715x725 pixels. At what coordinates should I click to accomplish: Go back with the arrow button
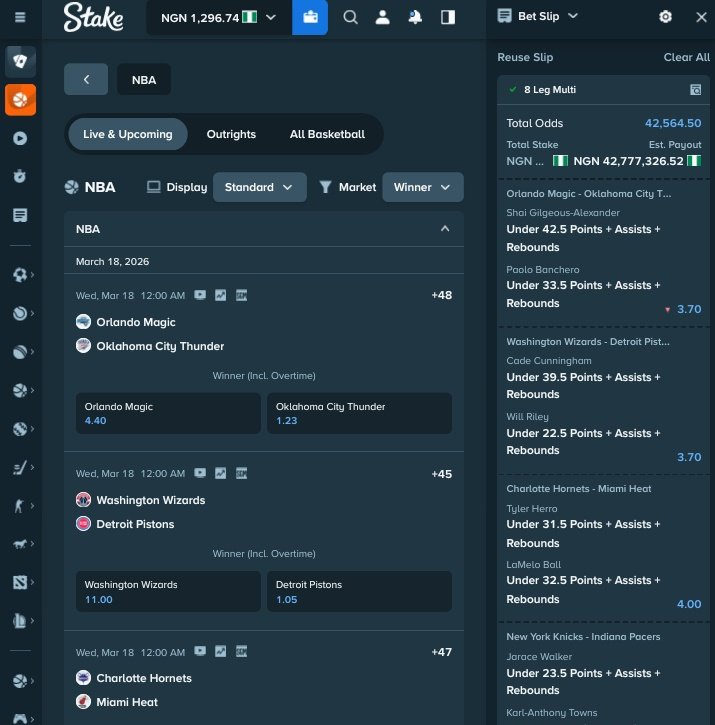tap(86, 80)
